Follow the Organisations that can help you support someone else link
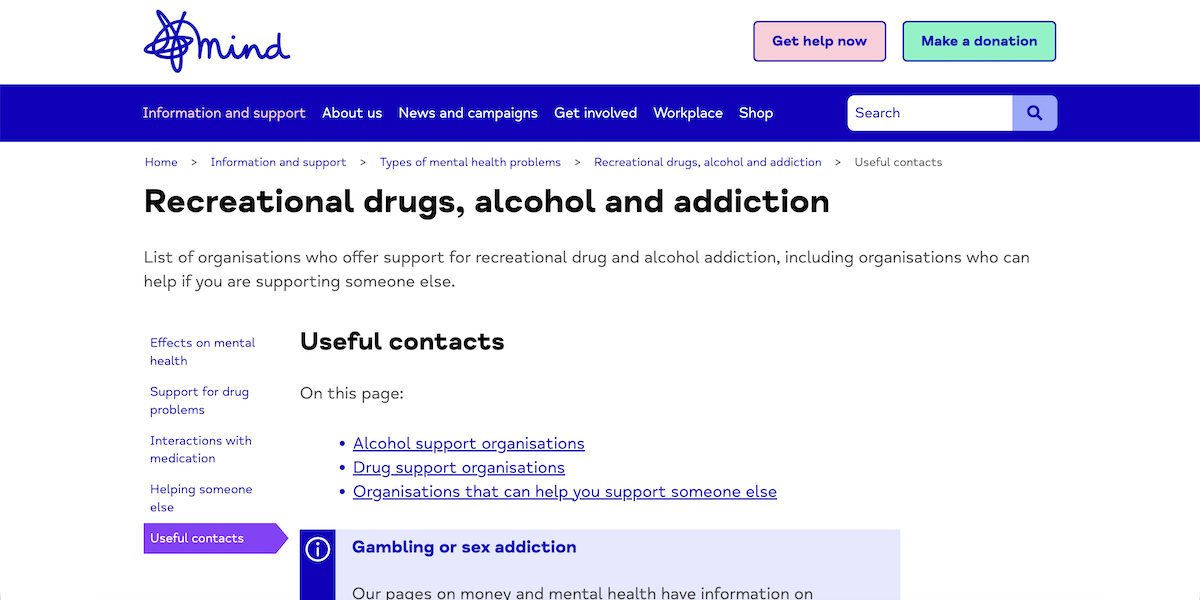Viewport: 1200px width, 600px height. coord(564,491)
